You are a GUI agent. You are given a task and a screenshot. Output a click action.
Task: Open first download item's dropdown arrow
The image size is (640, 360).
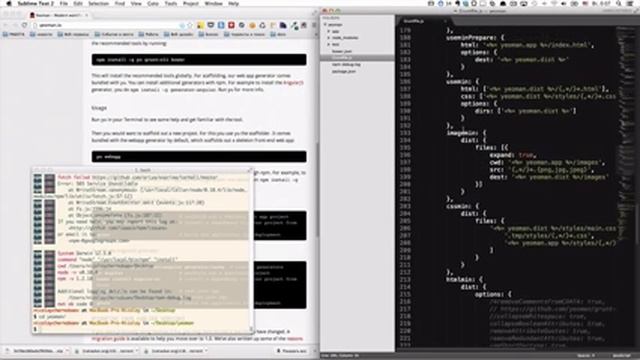coord(67,351)
